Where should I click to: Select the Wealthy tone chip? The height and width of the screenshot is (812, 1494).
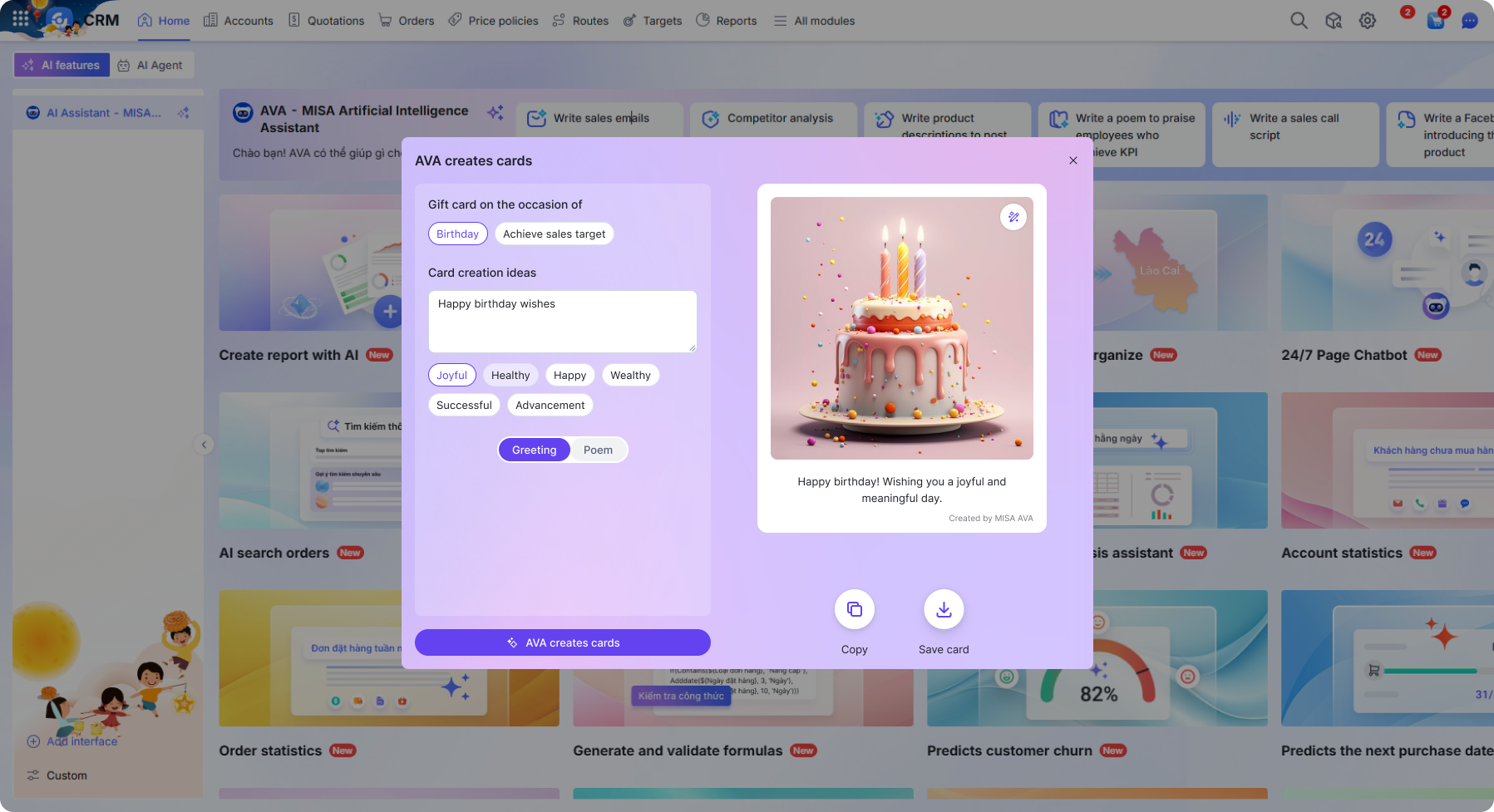[630, 375]
